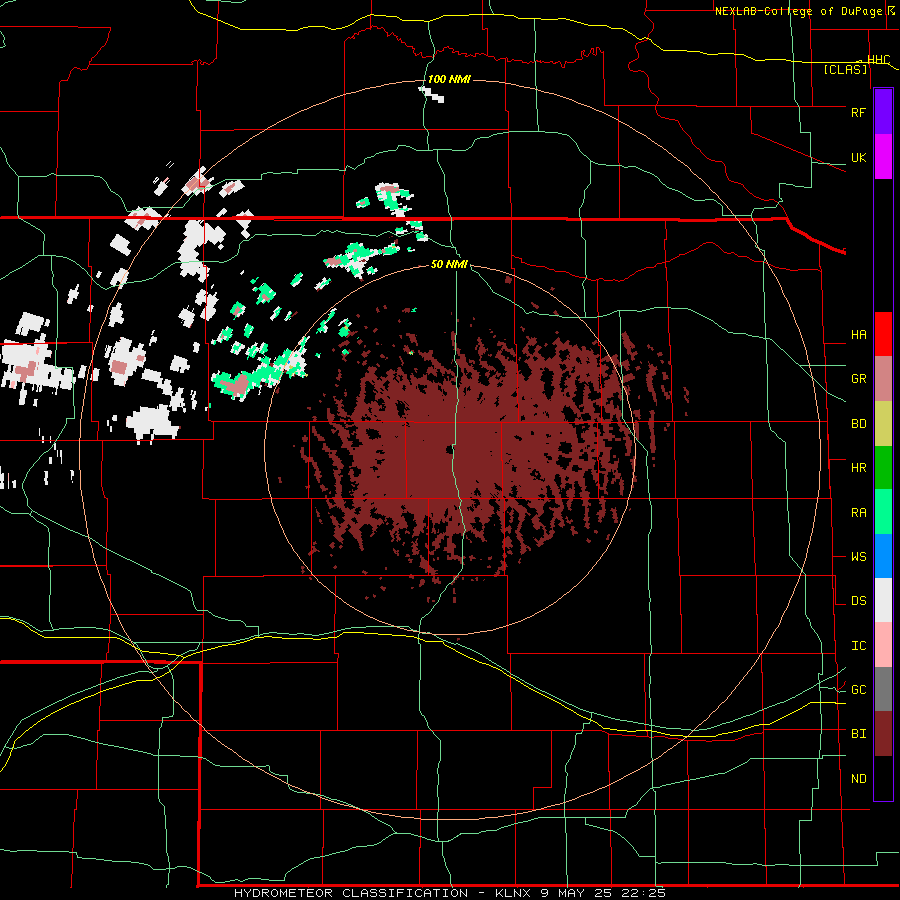The width and height of the screenshot is (900, 900).
Task: Click the DS legend label
Action: [858, 601]
